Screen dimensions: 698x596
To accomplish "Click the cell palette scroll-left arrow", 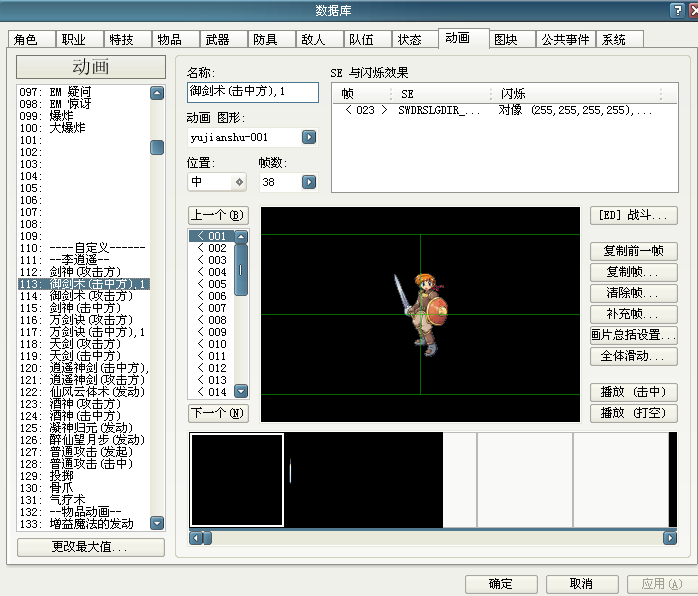I will coord(195,538).
